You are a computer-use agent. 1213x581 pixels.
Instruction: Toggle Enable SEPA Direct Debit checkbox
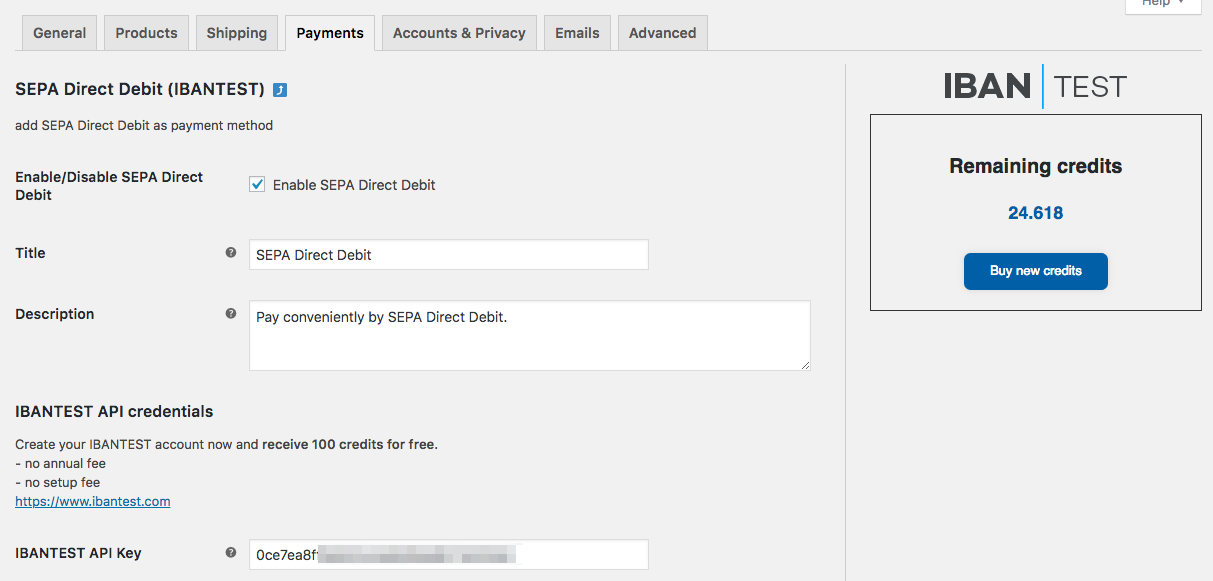pyautogui.click(x=257, y=184)
